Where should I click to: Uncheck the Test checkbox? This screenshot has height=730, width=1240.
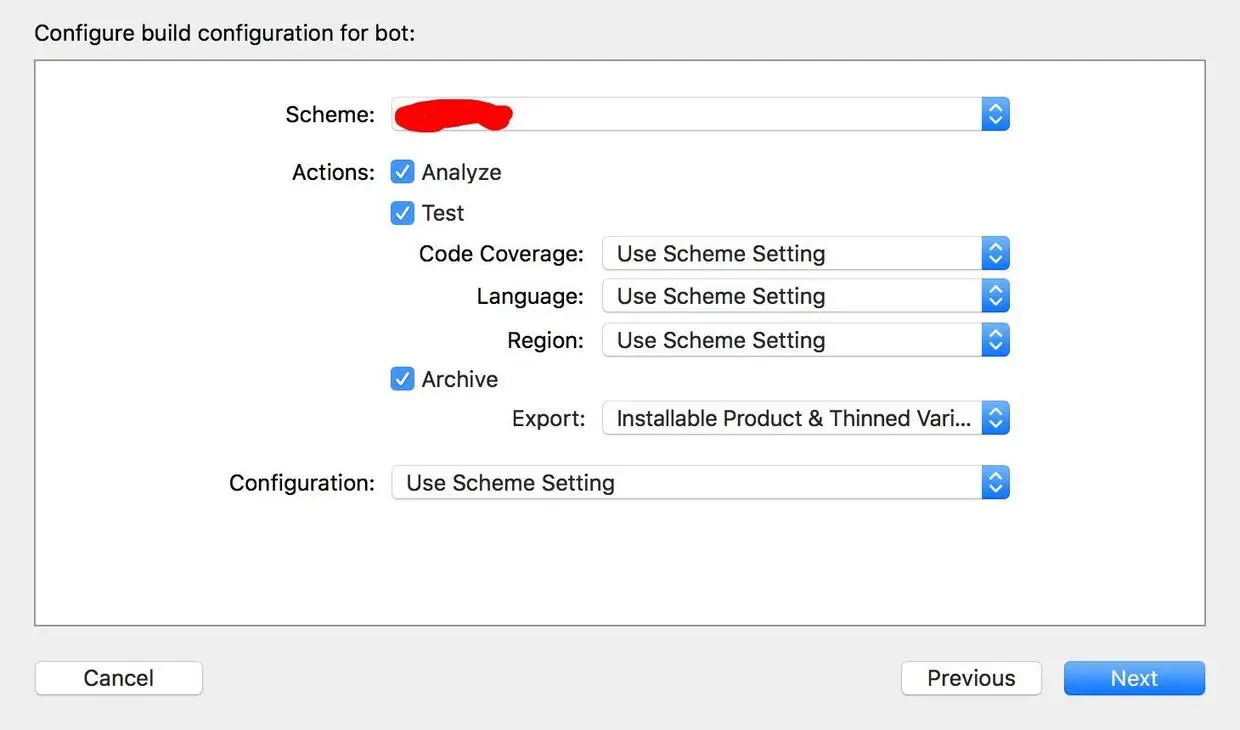(402, 212)
